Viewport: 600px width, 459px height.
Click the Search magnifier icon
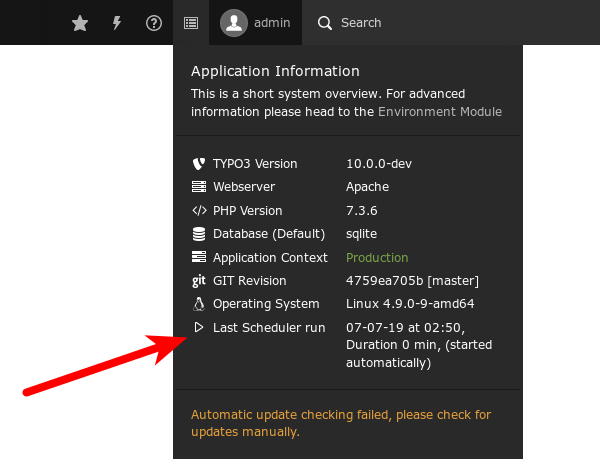[324, 23]
